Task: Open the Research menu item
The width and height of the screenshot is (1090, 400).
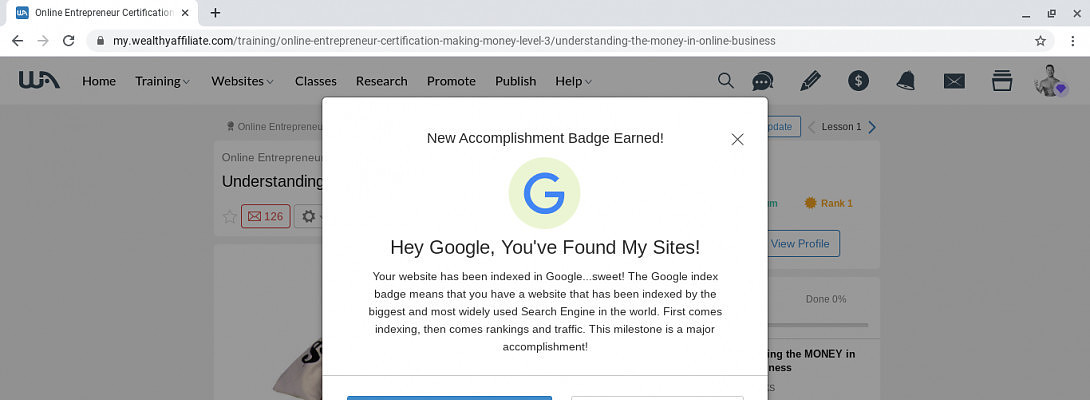Action: coord(381,81)
